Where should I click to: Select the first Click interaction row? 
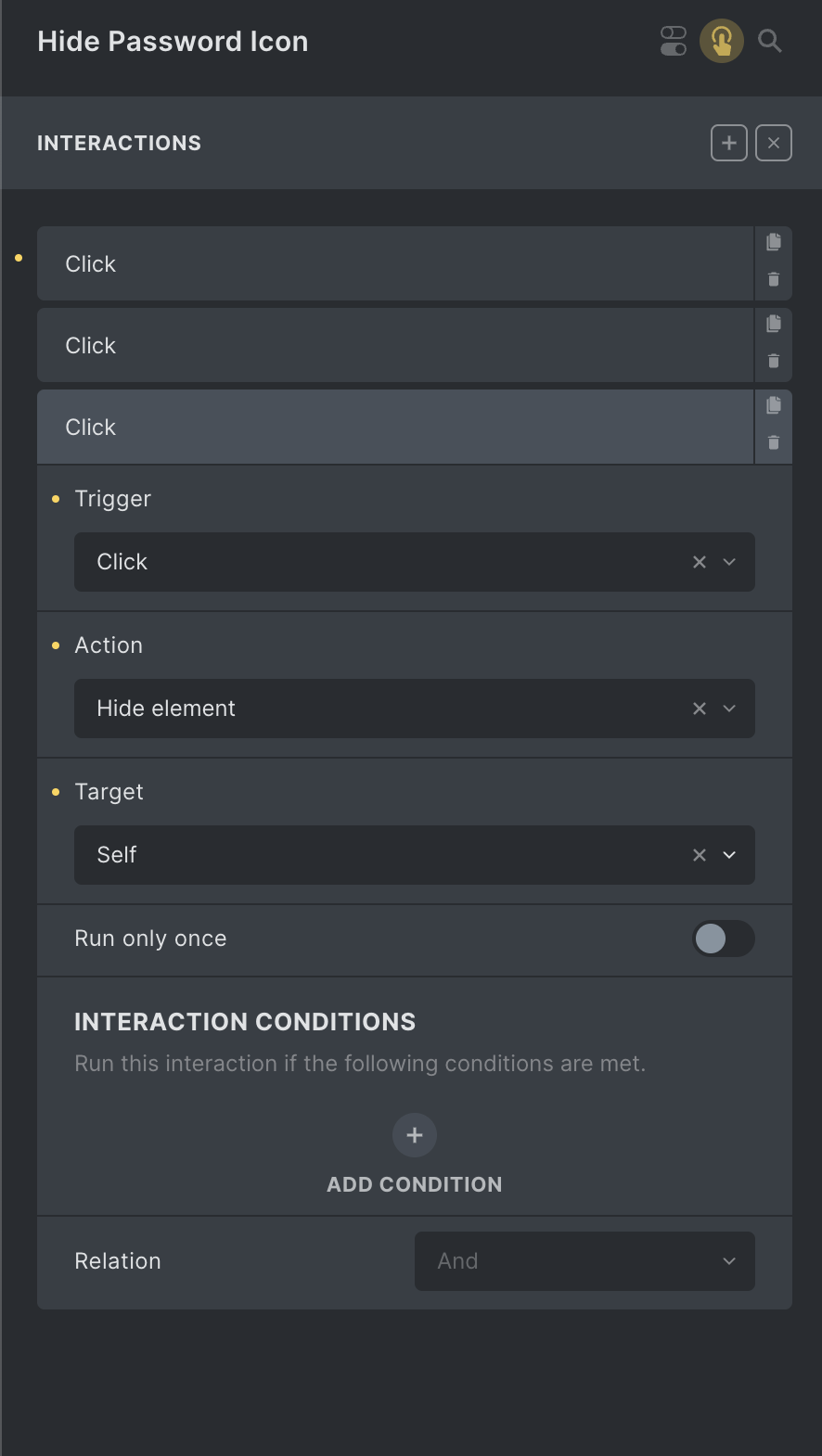click(395, 263)
